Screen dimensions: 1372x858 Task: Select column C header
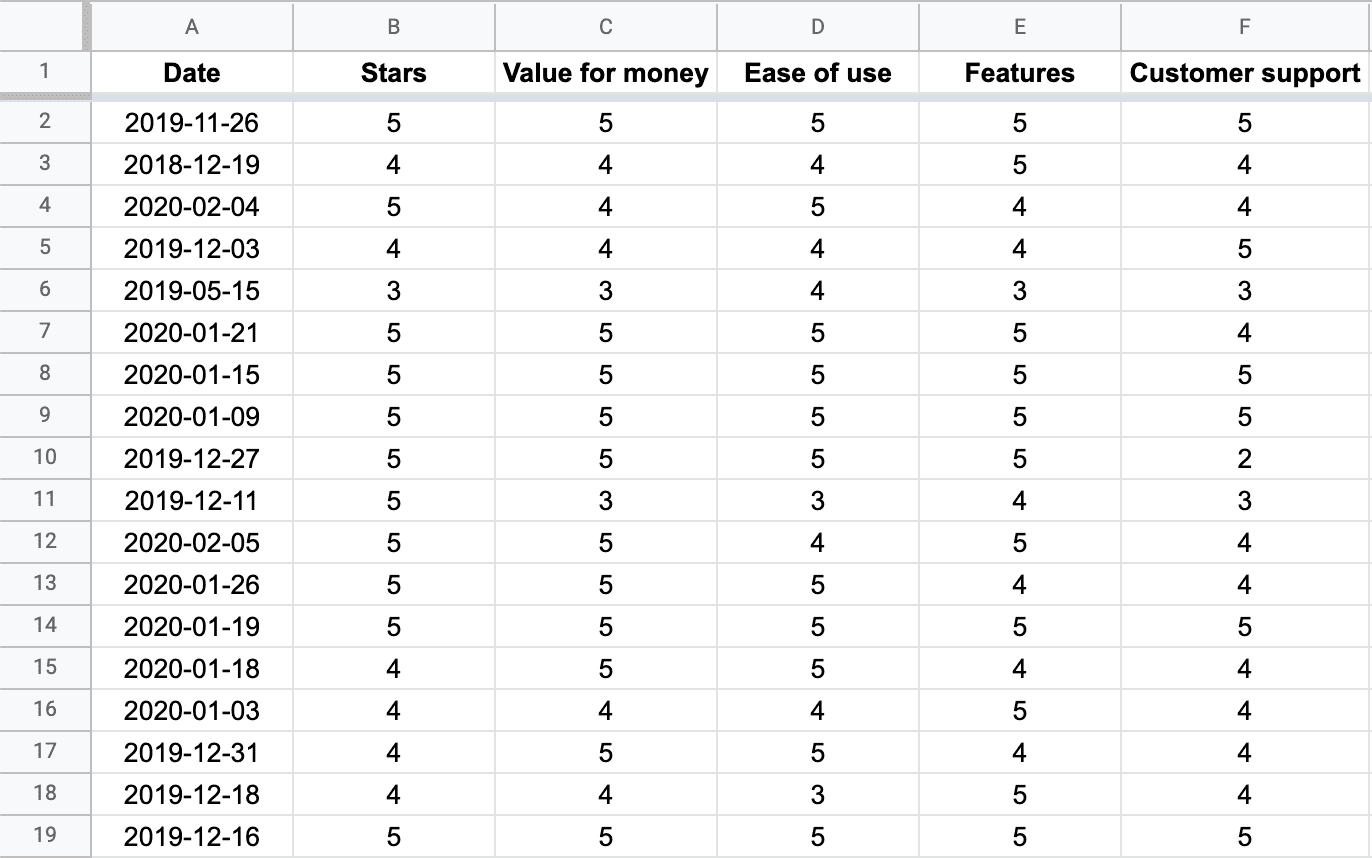coord(606,27)
